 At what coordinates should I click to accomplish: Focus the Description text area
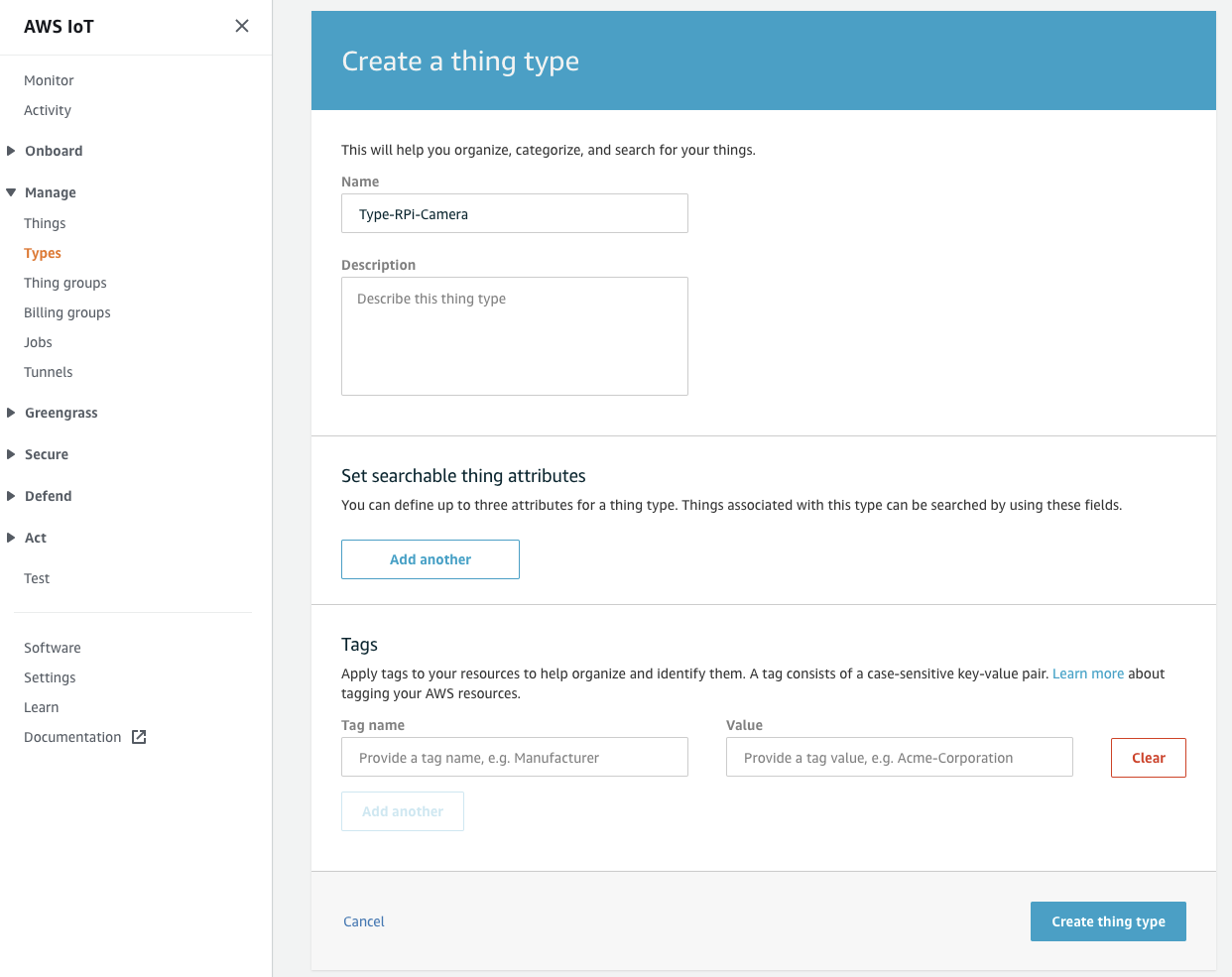click(515, 336)
